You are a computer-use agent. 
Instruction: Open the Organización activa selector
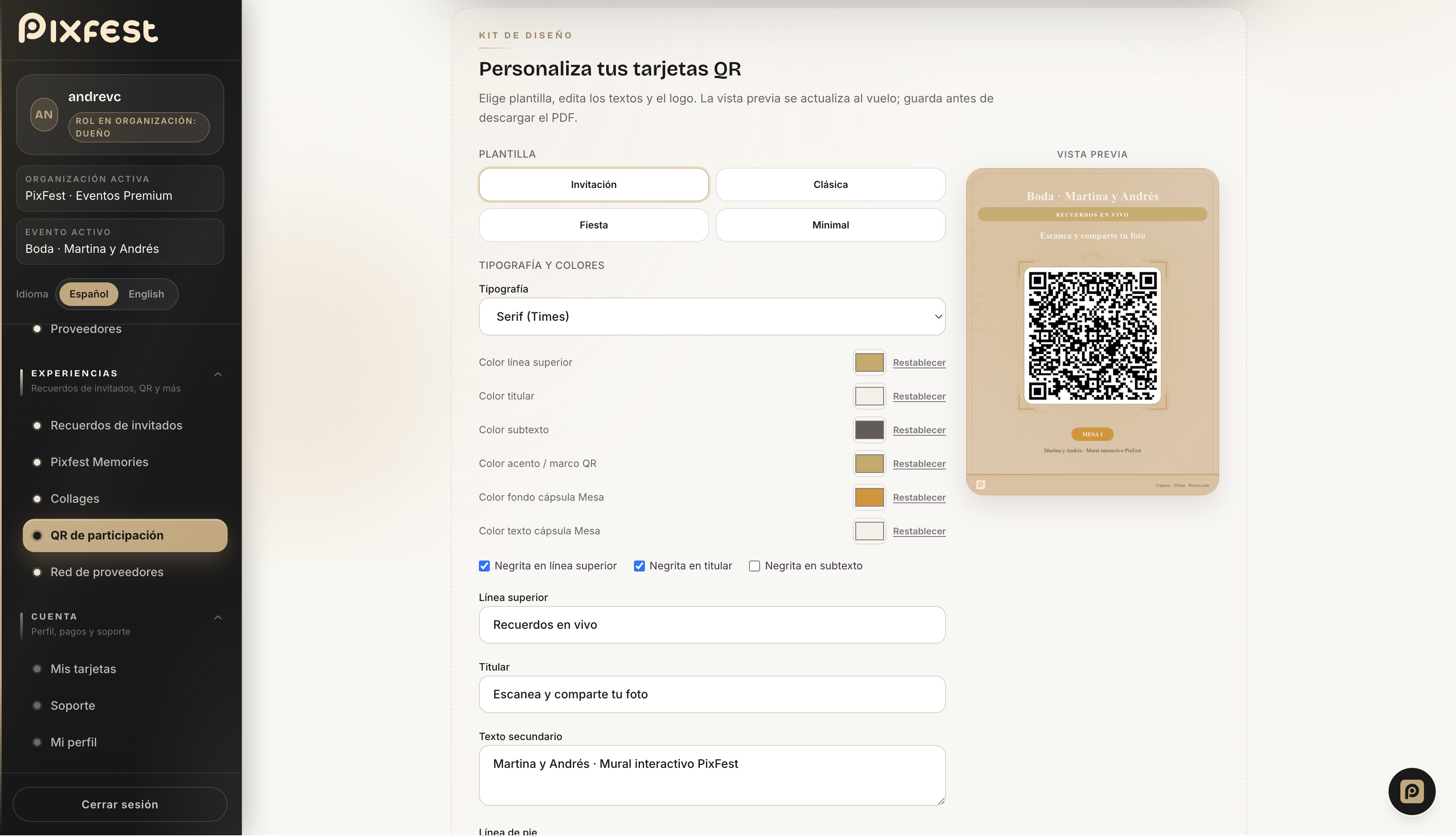(120, 188)
